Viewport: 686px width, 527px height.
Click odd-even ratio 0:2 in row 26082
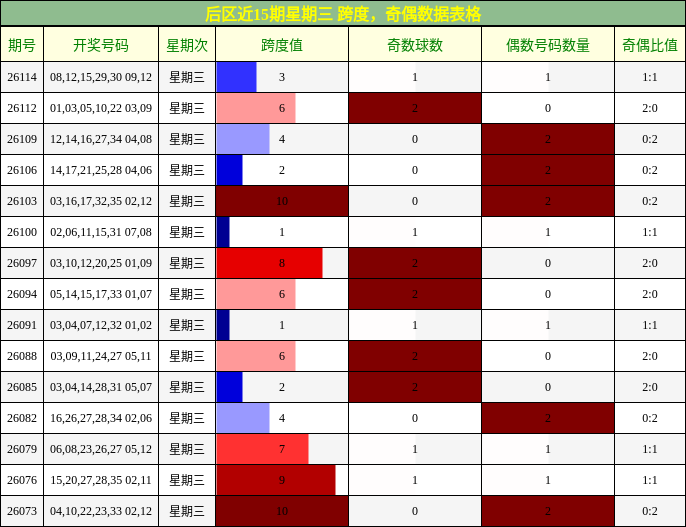point(650,419)
